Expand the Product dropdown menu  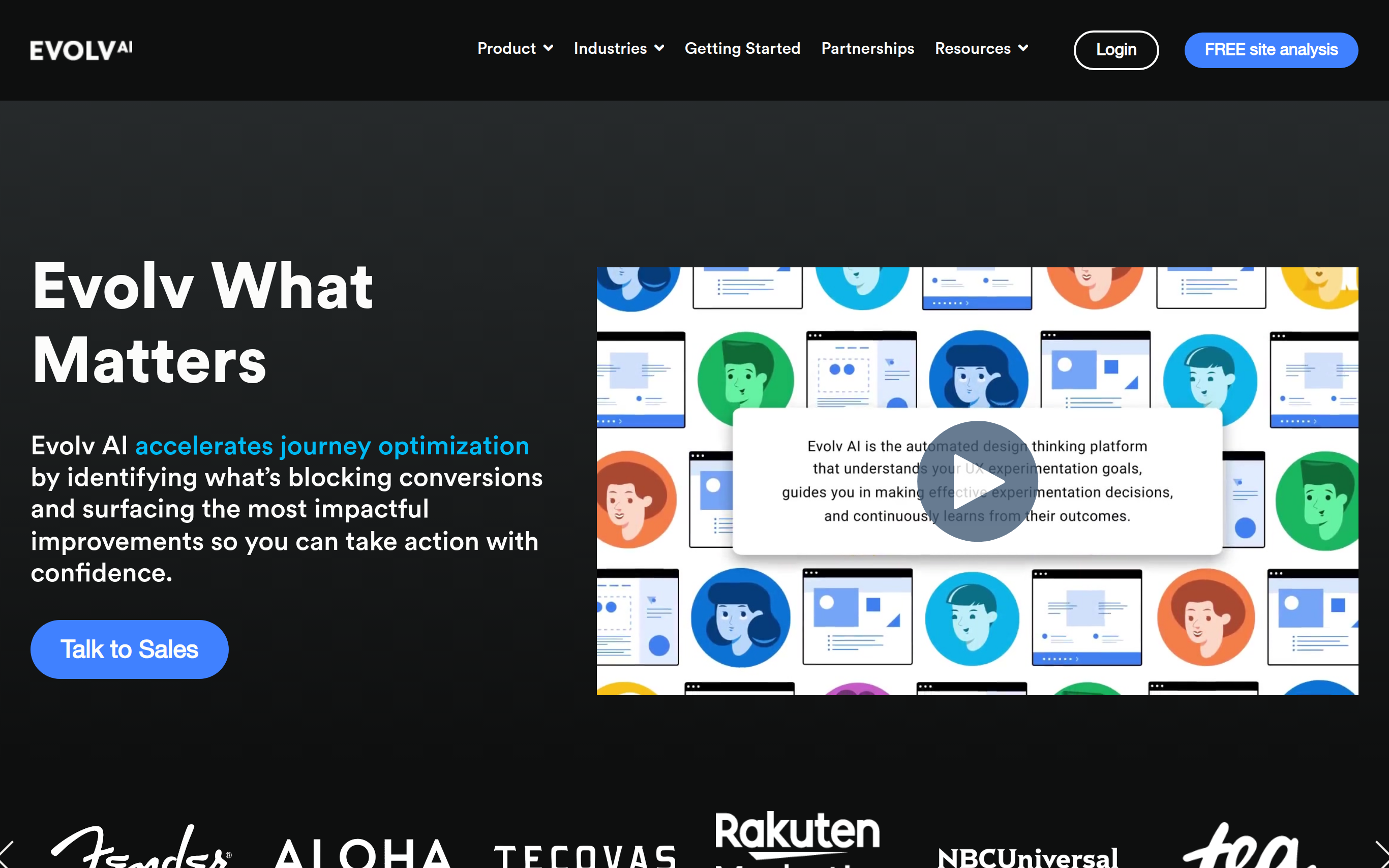click(x=515, y=49)
